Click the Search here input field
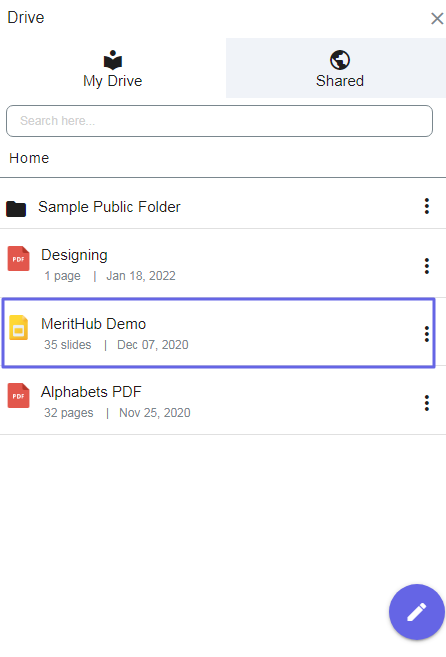 click(x=219, y=121)
